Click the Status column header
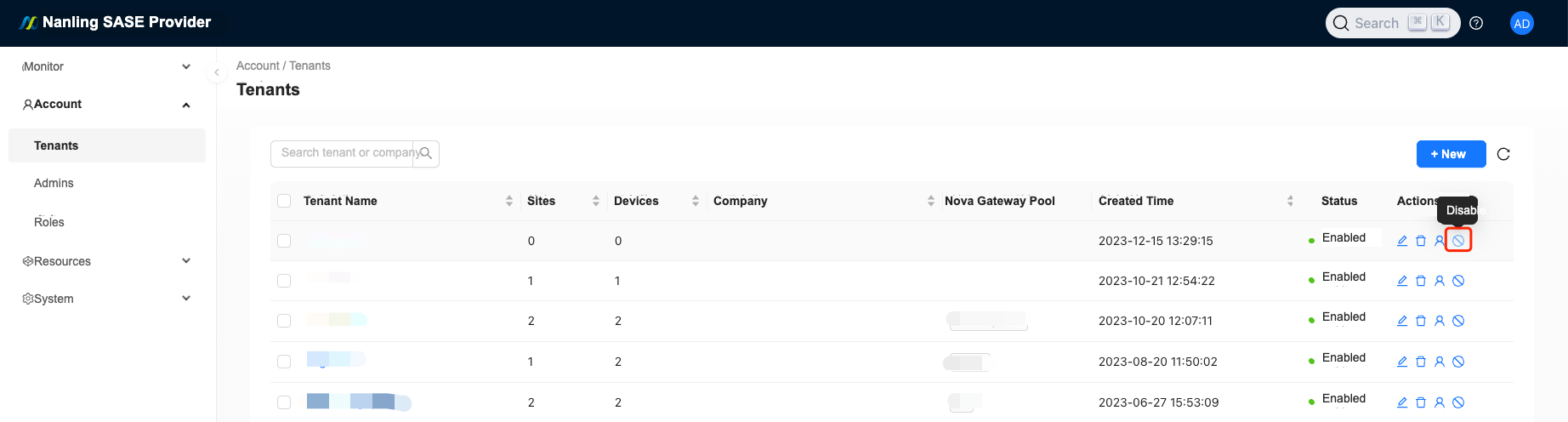 pyautogui.click(x=1339, y=201)
